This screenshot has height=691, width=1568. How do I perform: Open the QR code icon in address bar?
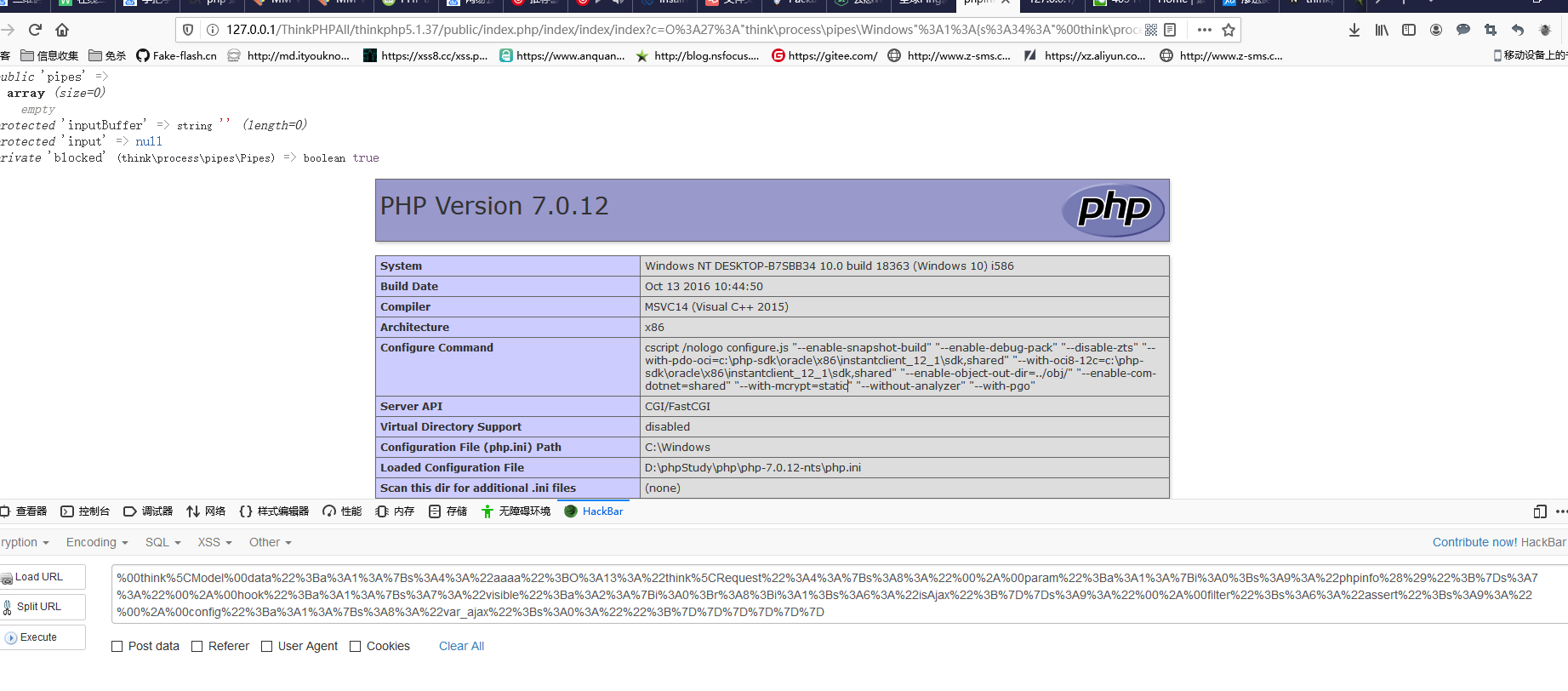(x=1151, y=30)
